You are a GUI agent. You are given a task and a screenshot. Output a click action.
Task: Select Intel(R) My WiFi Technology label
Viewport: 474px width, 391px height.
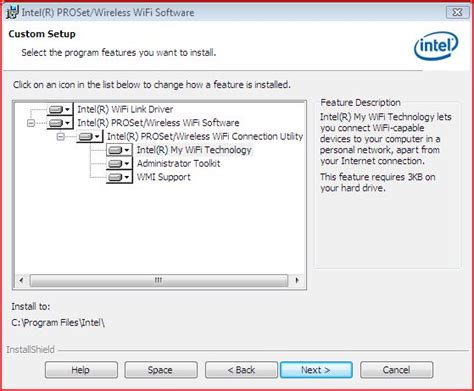pyautogui.click(x=194, y=150)
